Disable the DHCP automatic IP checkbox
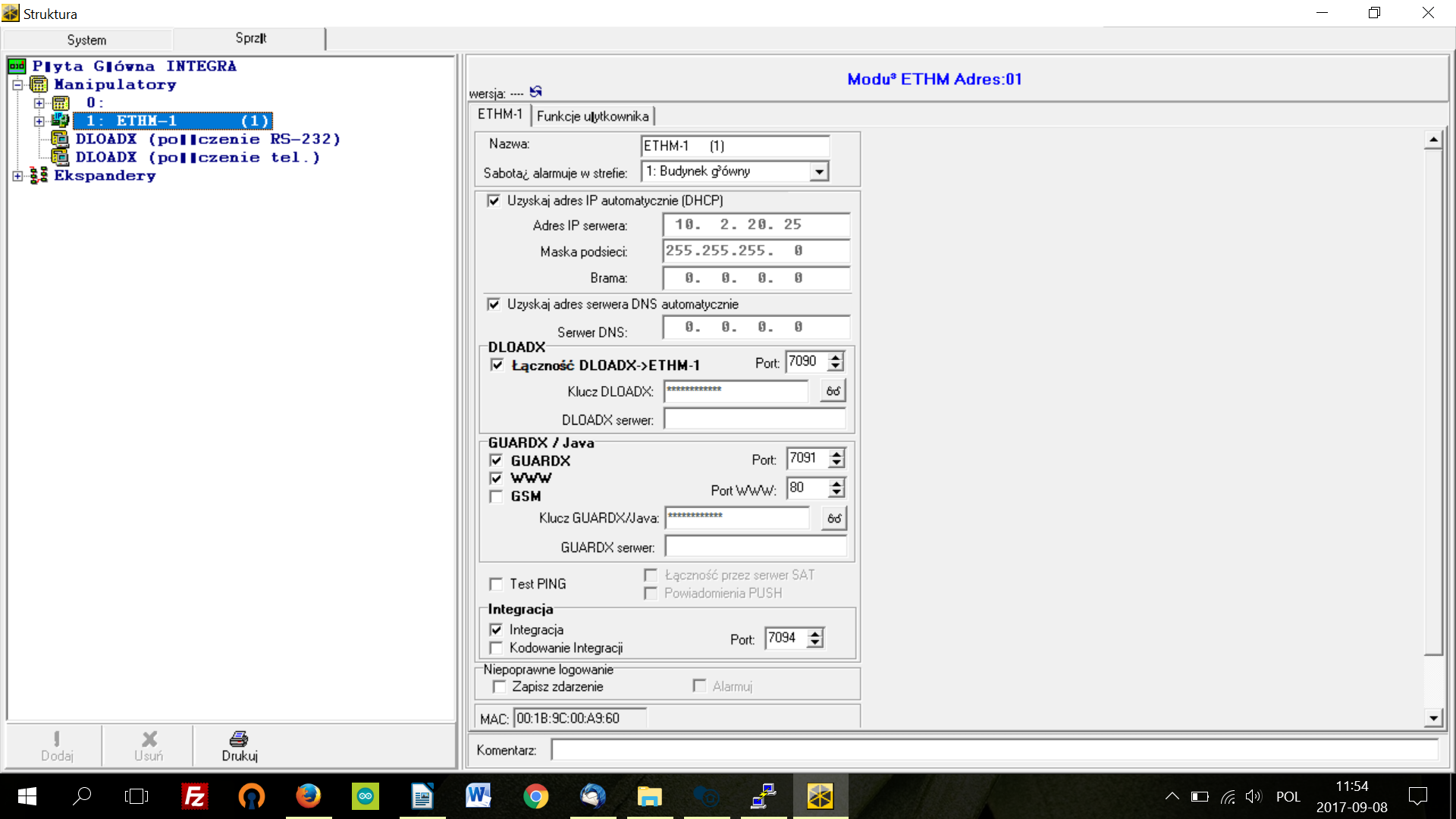Viewport: 1456px width, 819px height. (494, 201)
